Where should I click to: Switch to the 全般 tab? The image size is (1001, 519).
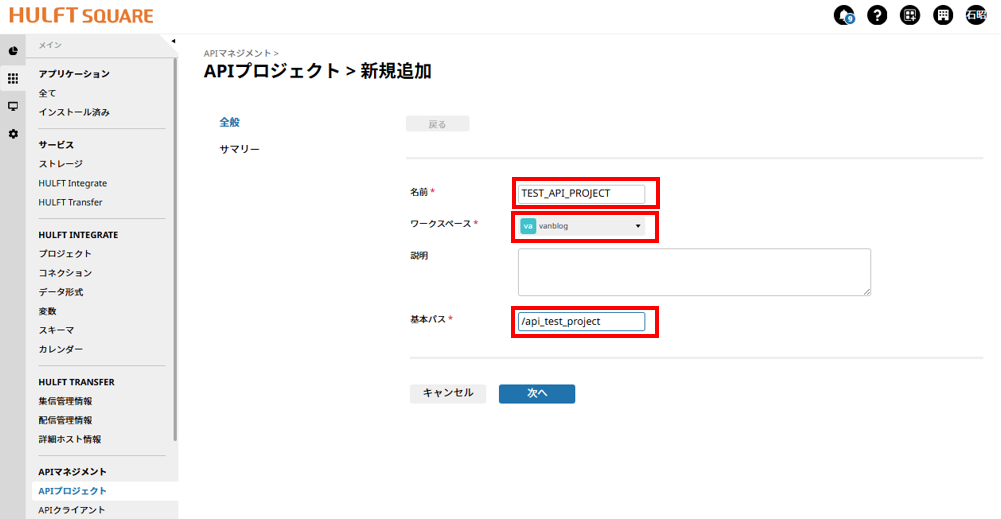pos(230,122)
